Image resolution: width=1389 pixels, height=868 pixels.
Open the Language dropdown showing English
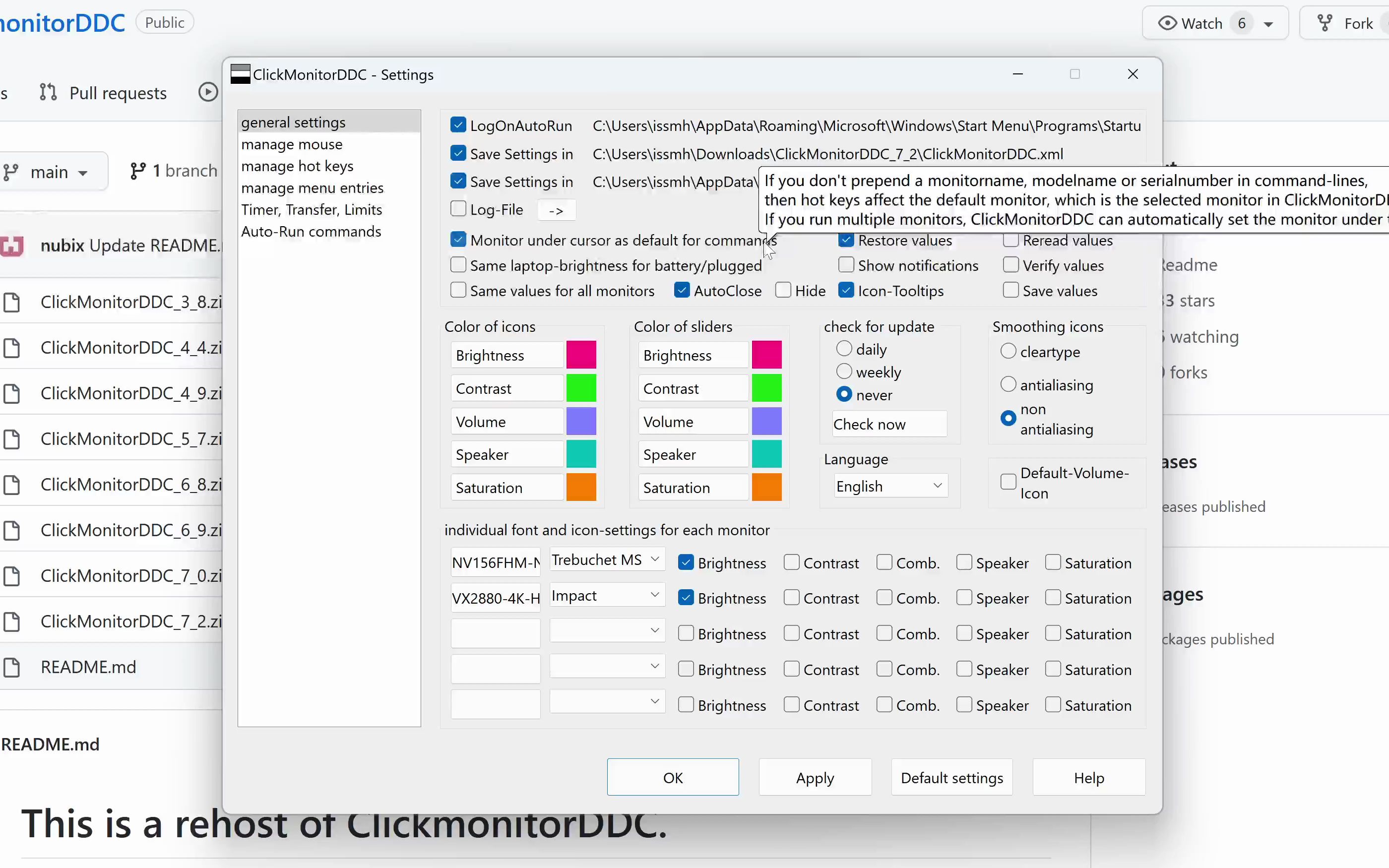coord(890,486)
